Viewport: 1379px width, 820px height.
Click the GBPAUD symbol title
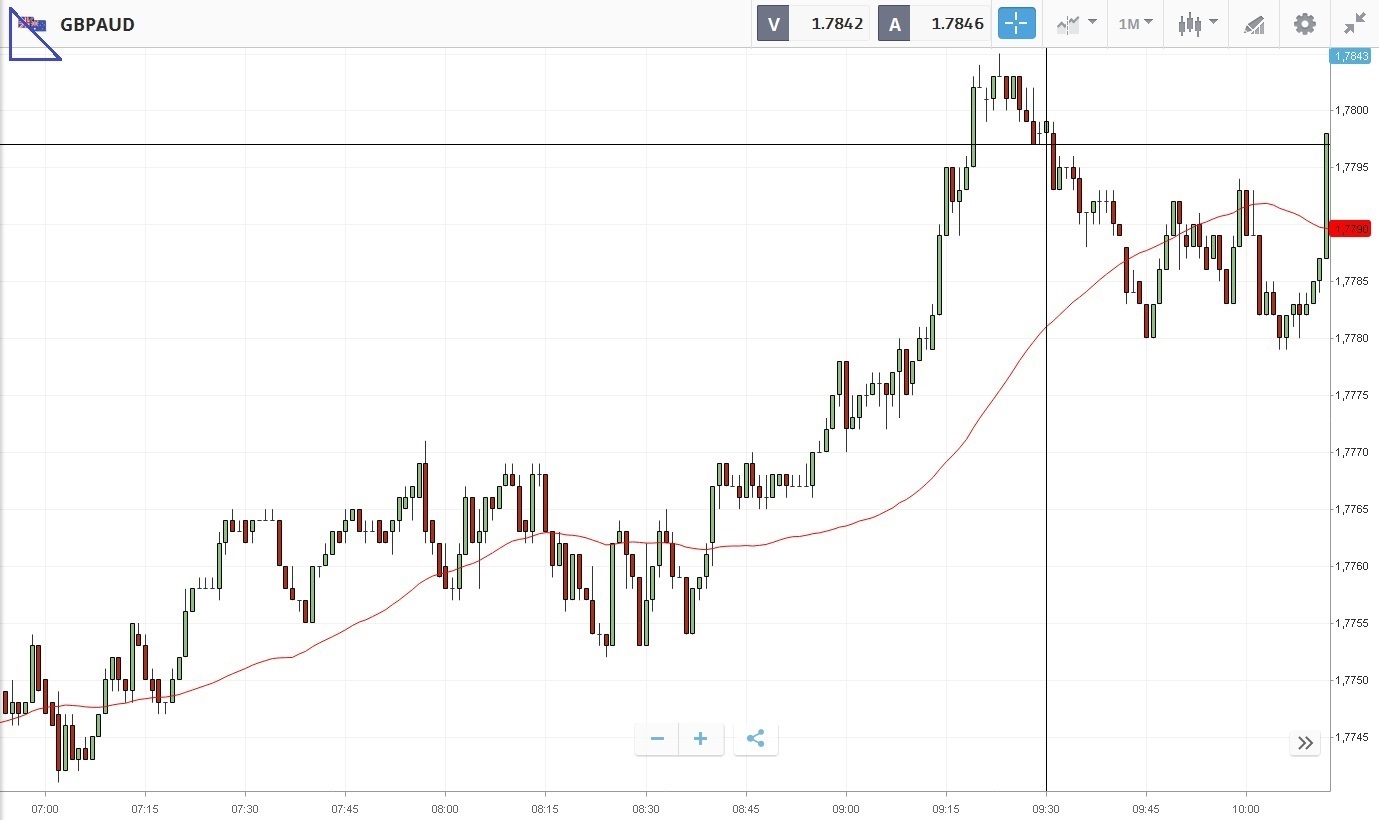[97, 24]
